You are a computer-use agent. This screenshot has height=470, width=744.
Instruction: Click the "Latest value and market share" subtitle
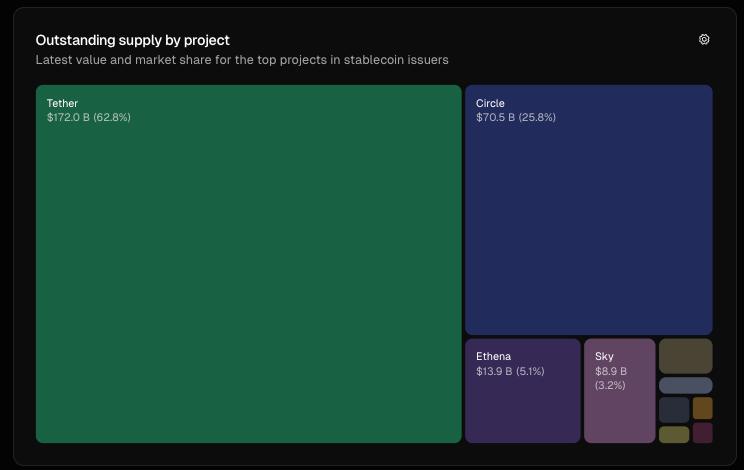tap(242, 60)
